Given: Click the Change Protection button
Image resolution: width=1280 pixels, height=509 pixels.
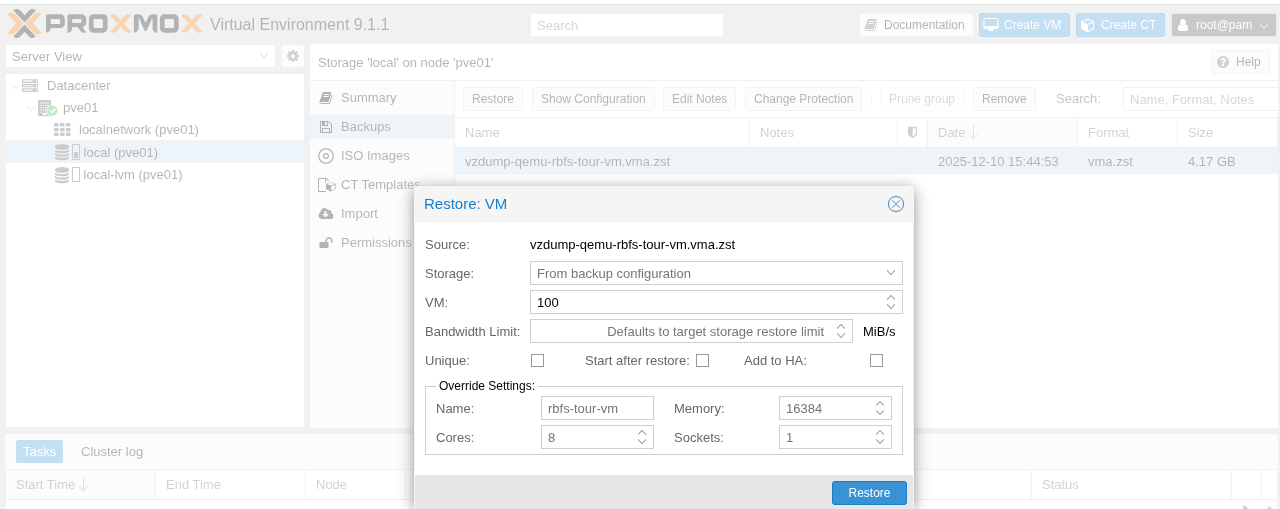Looking at the screenshot, I should coord(803,99).
